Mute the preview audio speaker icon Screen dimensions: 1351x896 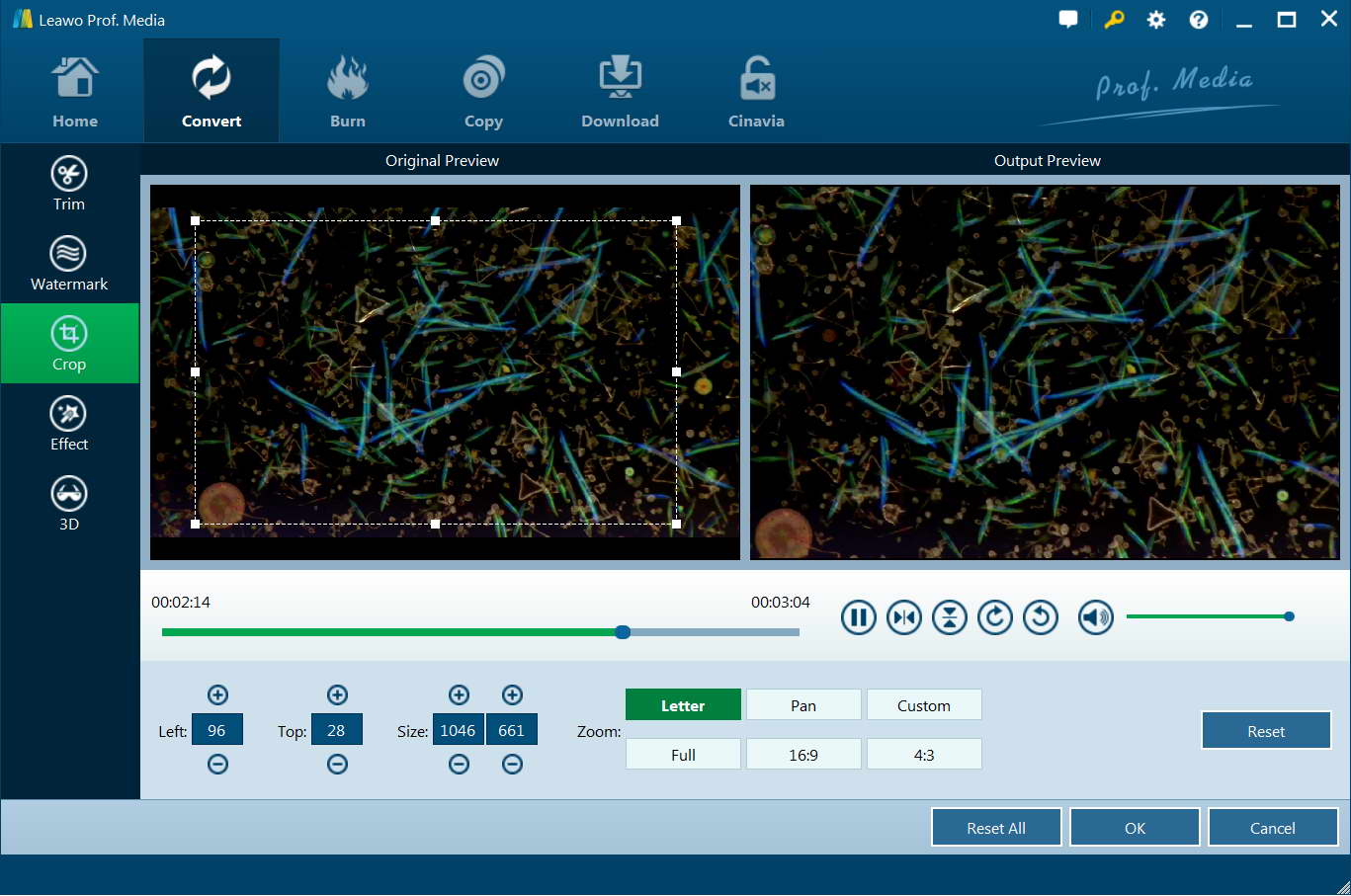coord(1096,617)
